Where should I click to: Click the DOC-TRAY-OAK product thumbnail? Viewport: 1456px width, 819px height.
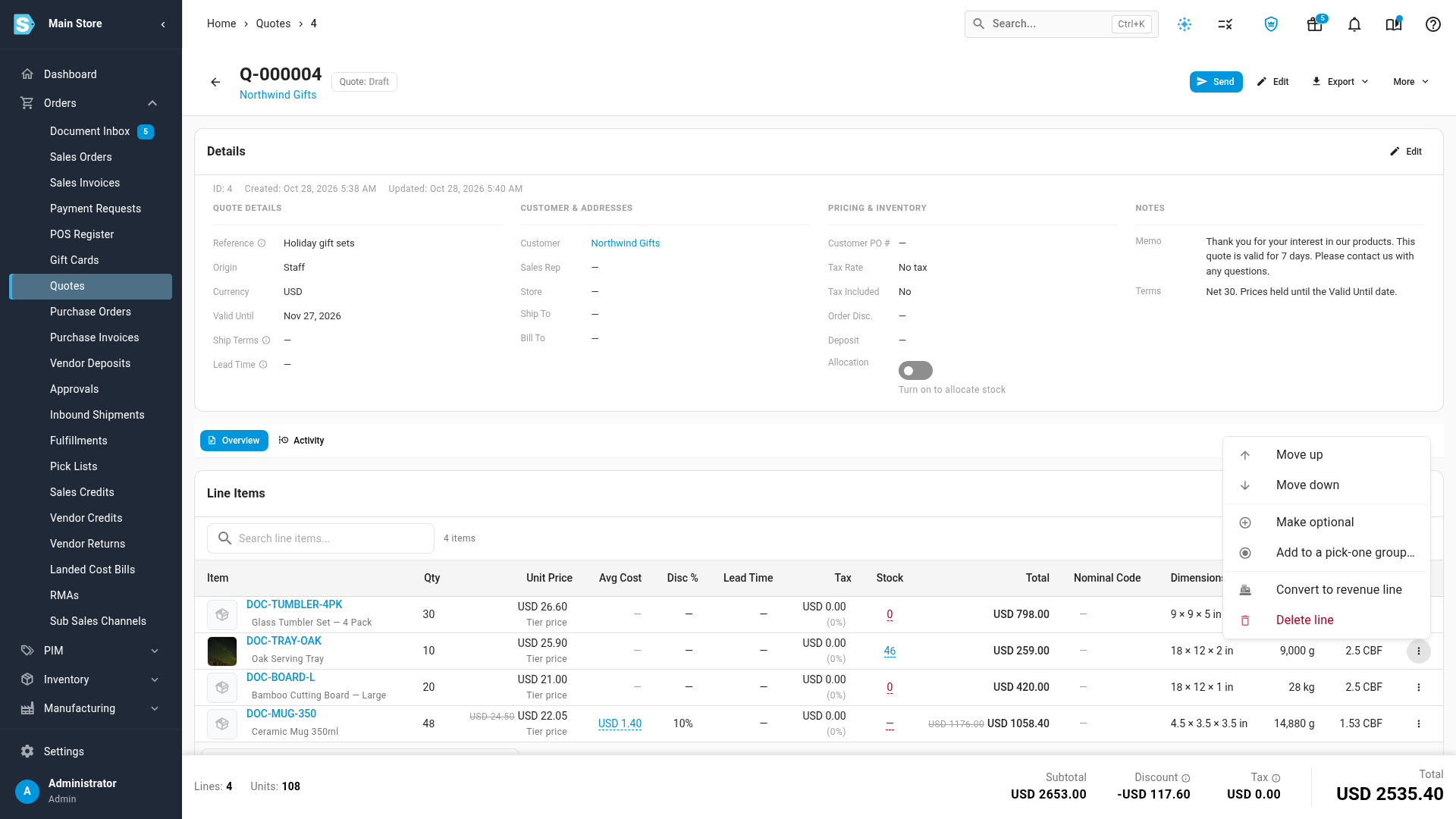pos(222,651)
